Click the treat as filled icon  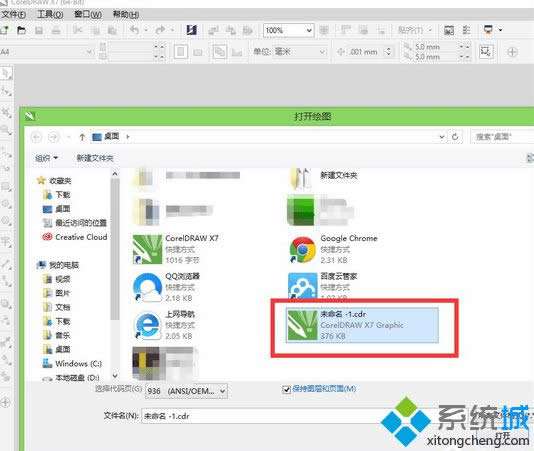(486, 52)
